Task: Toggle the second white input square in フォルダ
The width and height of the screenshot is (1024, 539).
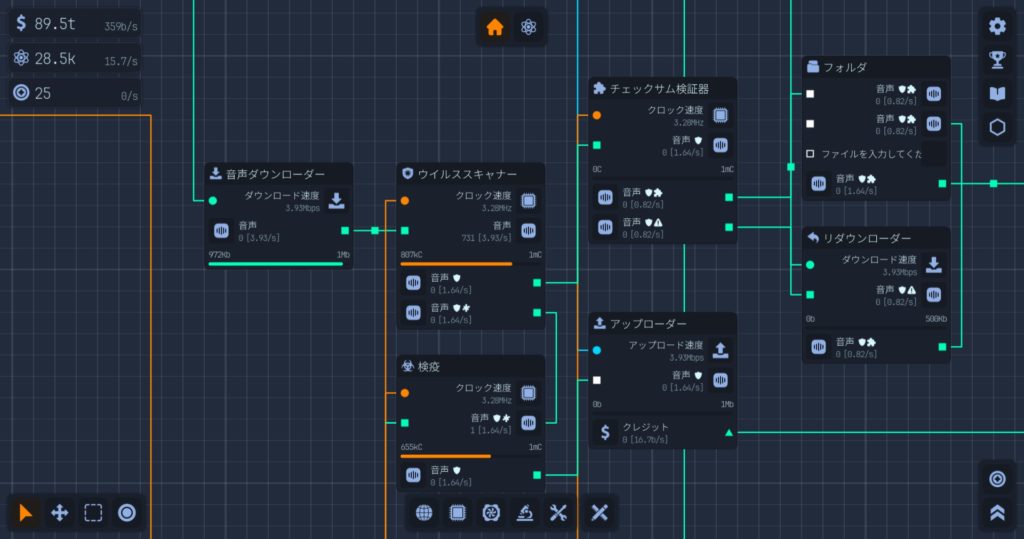Action: coord(810,124)
